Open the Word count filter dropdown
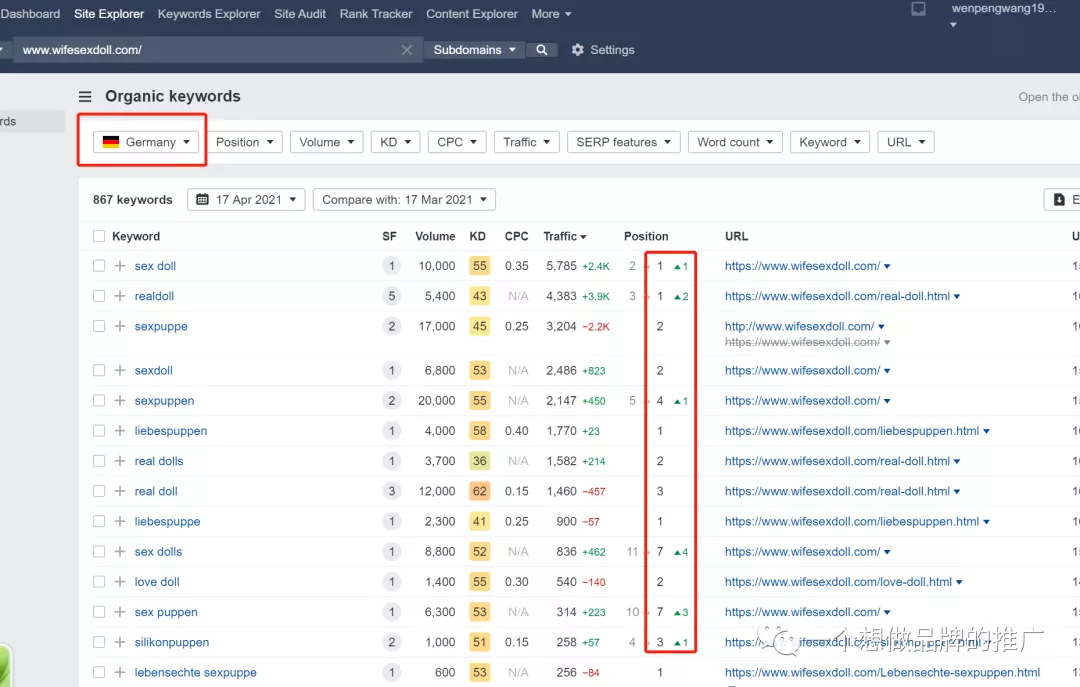Image resolution: width=1080 pixels, height=687 pixels. (x=735, y=142)
